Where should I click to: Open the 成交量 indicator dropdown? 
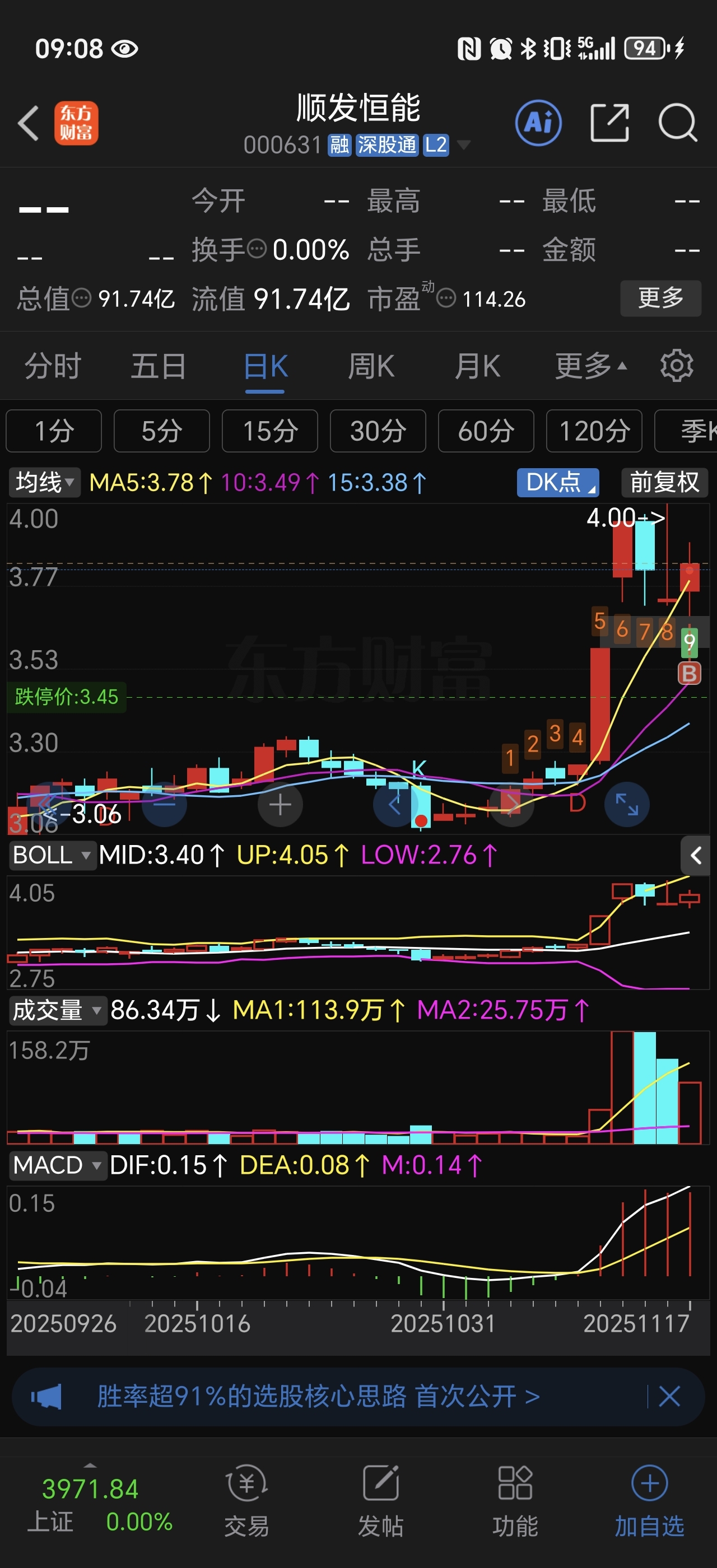57,1010
